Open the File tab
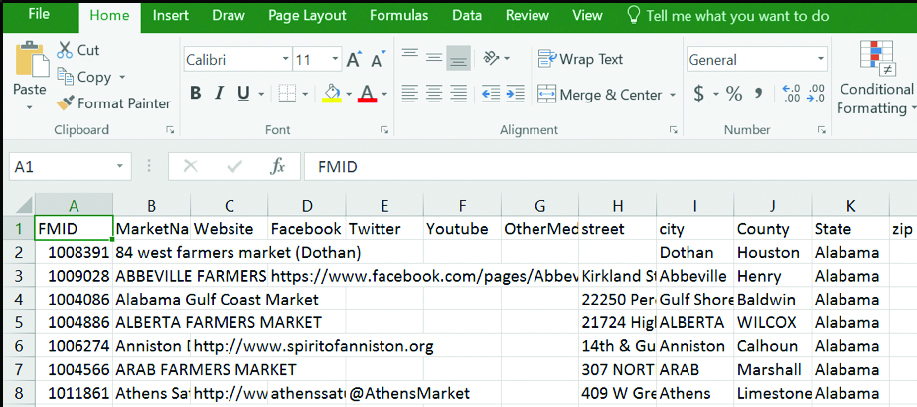Image resolution: width=917 pixels, height=407 pixels. tap(39, 15)
